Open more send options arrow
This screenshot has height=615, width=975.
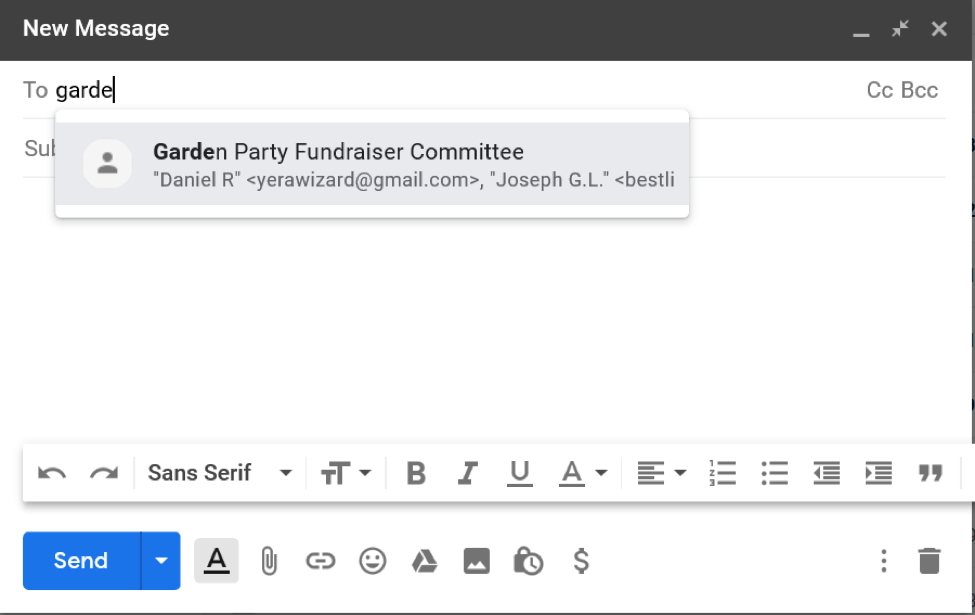coord(161,561)
